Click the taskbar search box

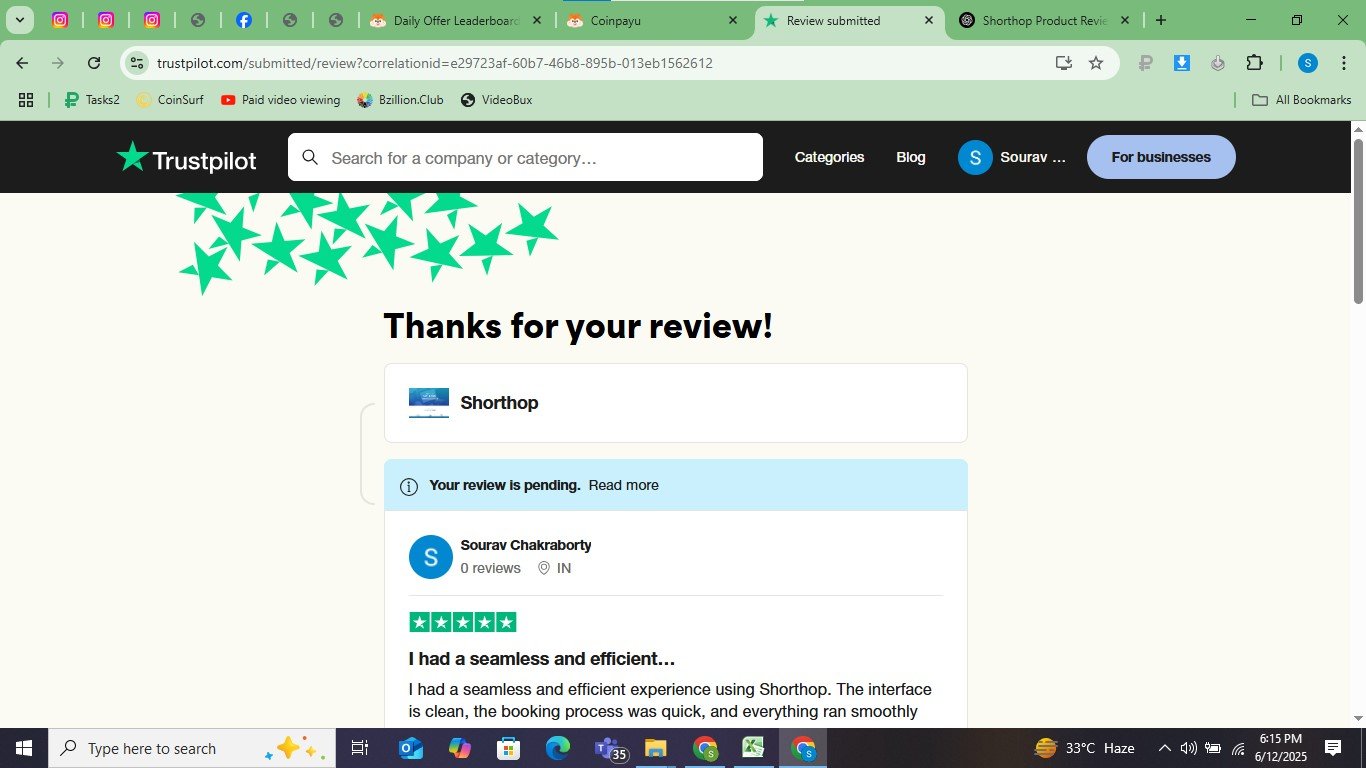(192, 748)
